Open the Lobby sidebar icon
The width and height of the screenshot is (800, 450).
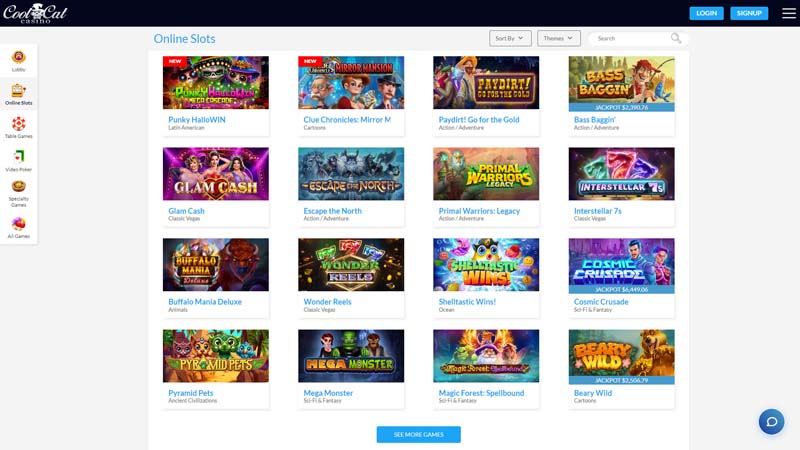18,57
